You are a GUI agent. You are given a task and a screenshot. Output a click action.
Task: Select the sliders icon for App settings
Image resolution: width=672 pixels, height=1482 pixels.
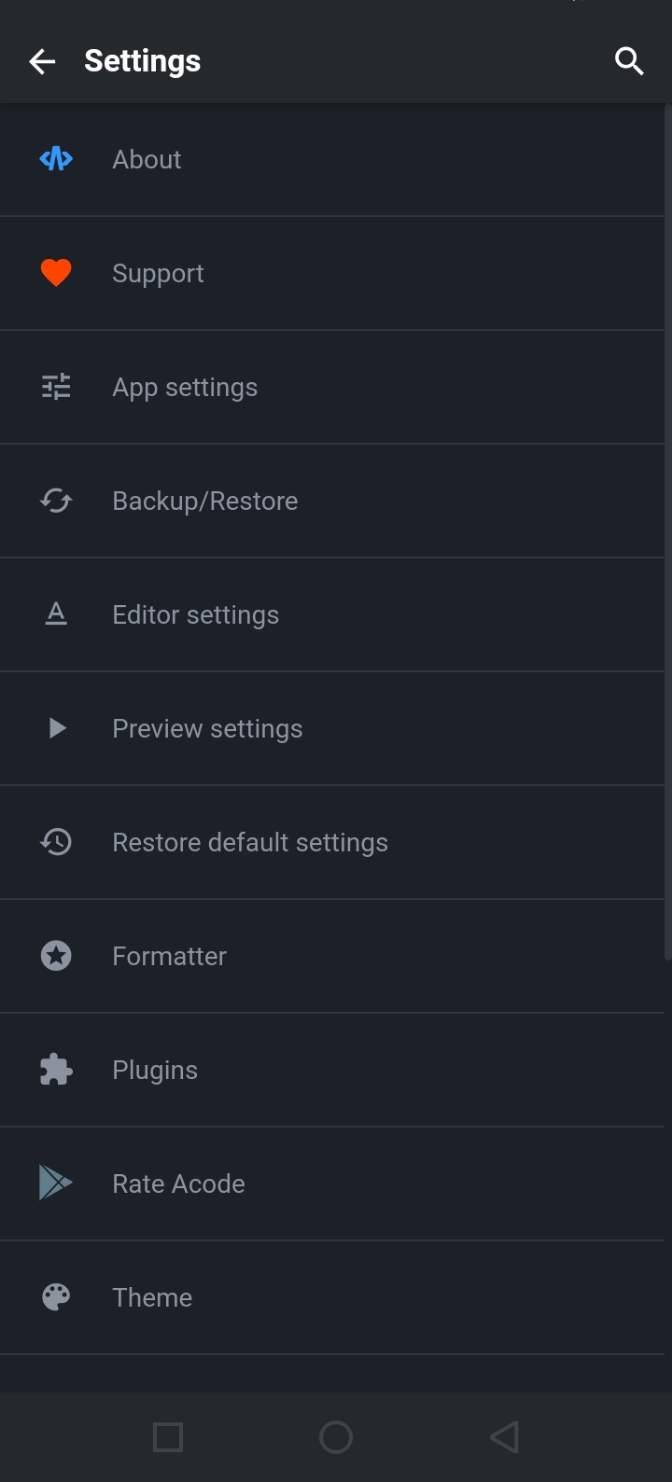[56, 387]
